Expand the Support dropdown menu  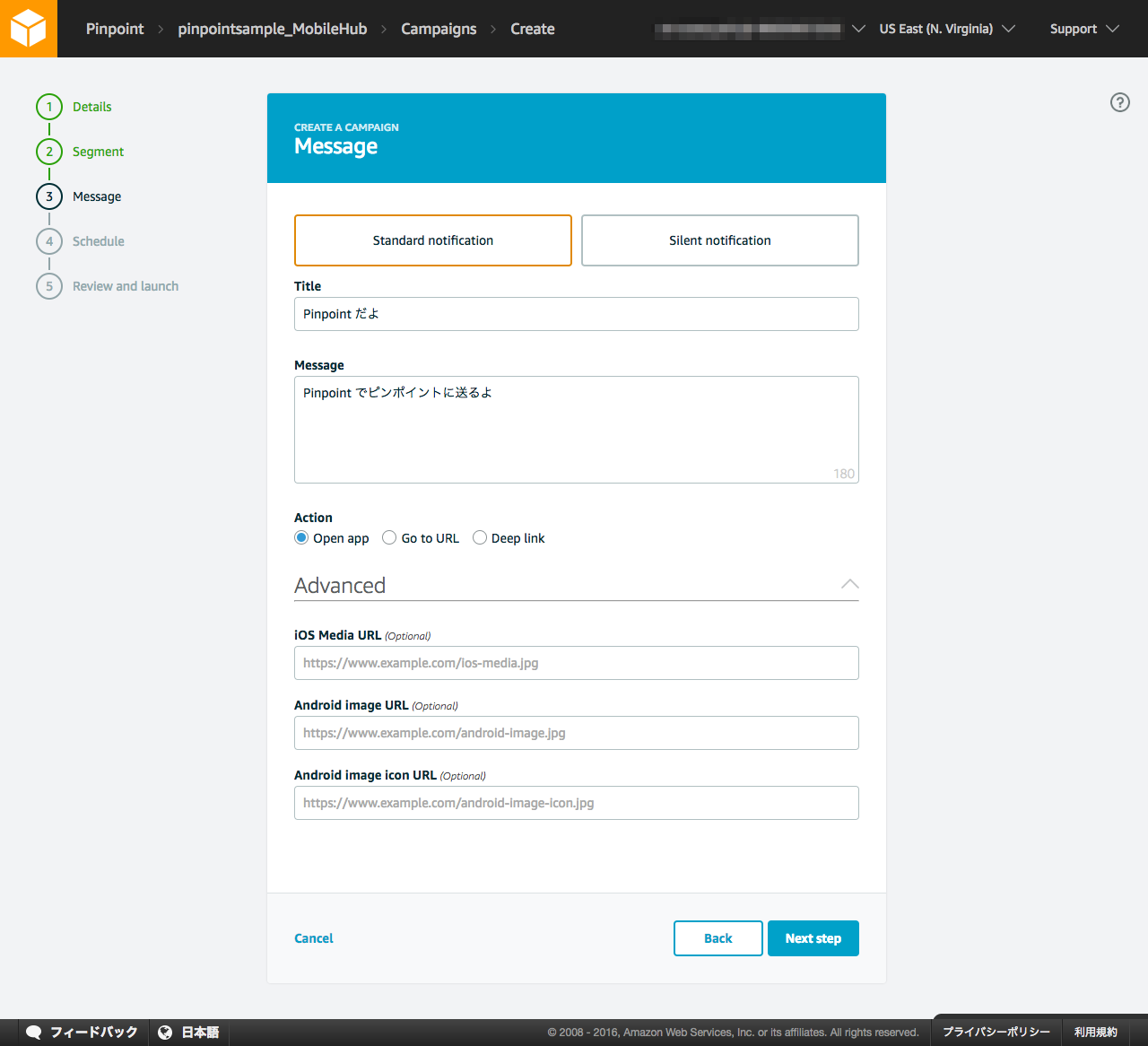point(1083,29)
